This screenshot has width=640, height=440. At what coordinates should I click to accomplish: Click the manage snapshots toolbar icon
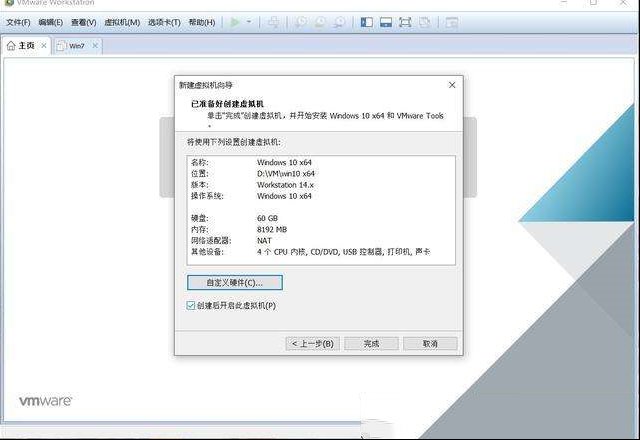click(339, 22)
